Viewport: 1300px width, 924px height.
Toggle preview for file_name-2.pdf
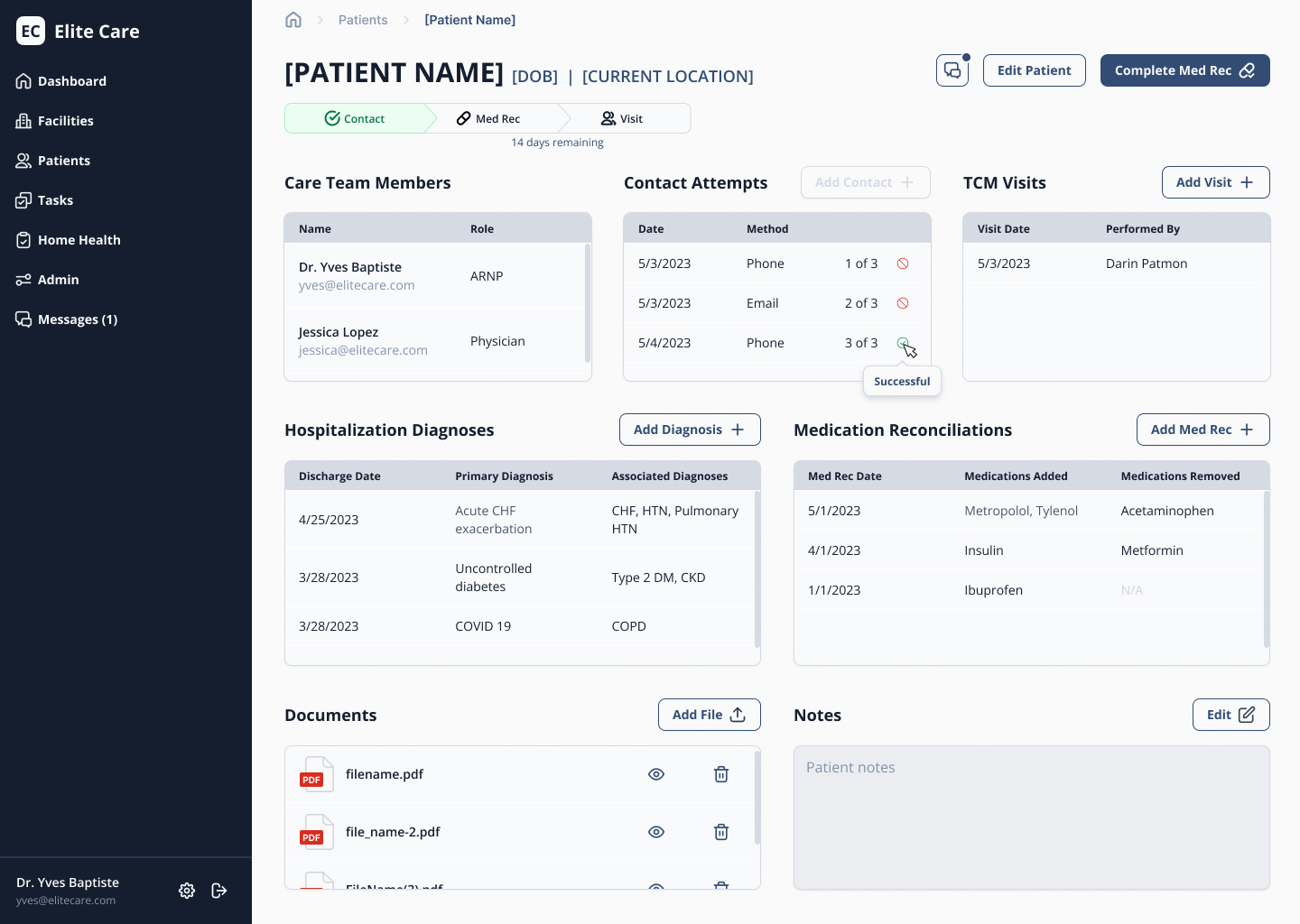656,832
